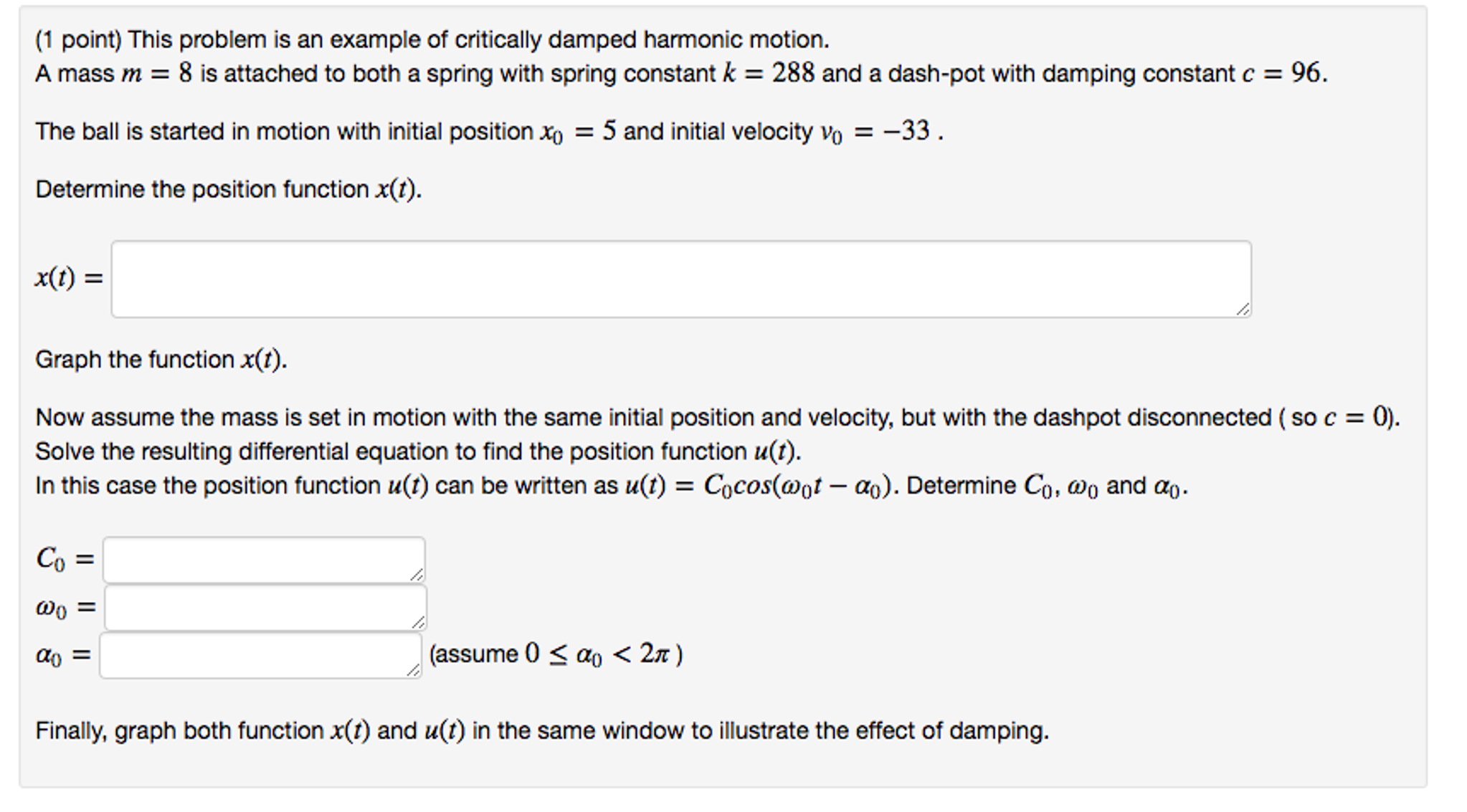Click the resize handle of the α0 box
This screenshot has width=1467, height=812.
(414, 672)
